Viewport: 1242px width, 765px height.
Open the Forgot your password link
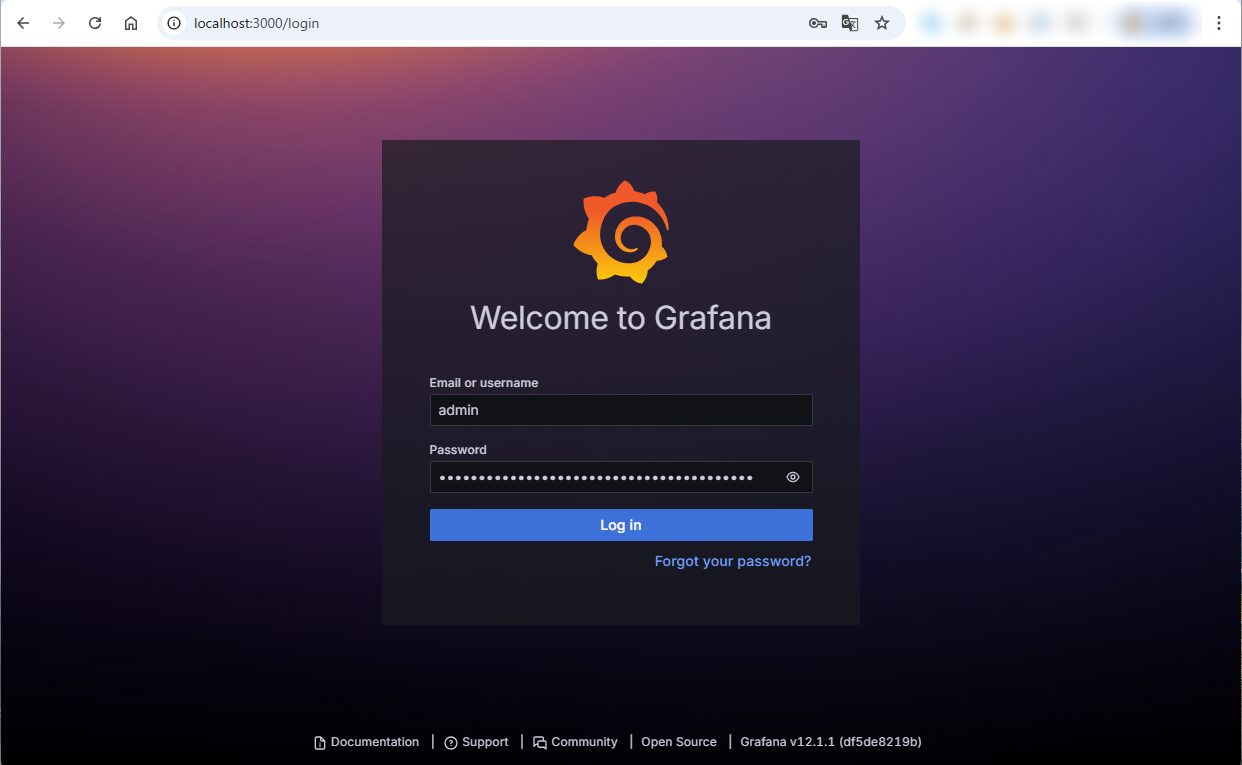(733, 561)
